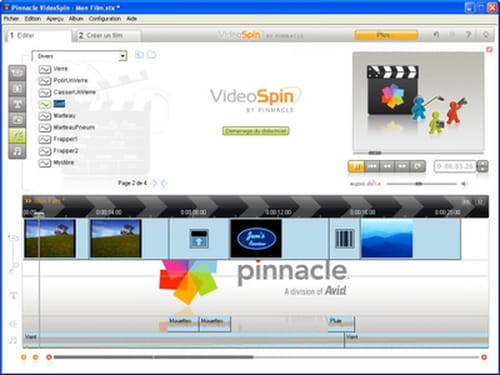Click the parent folder icon beside dropdown

click(x=139, y=55)
